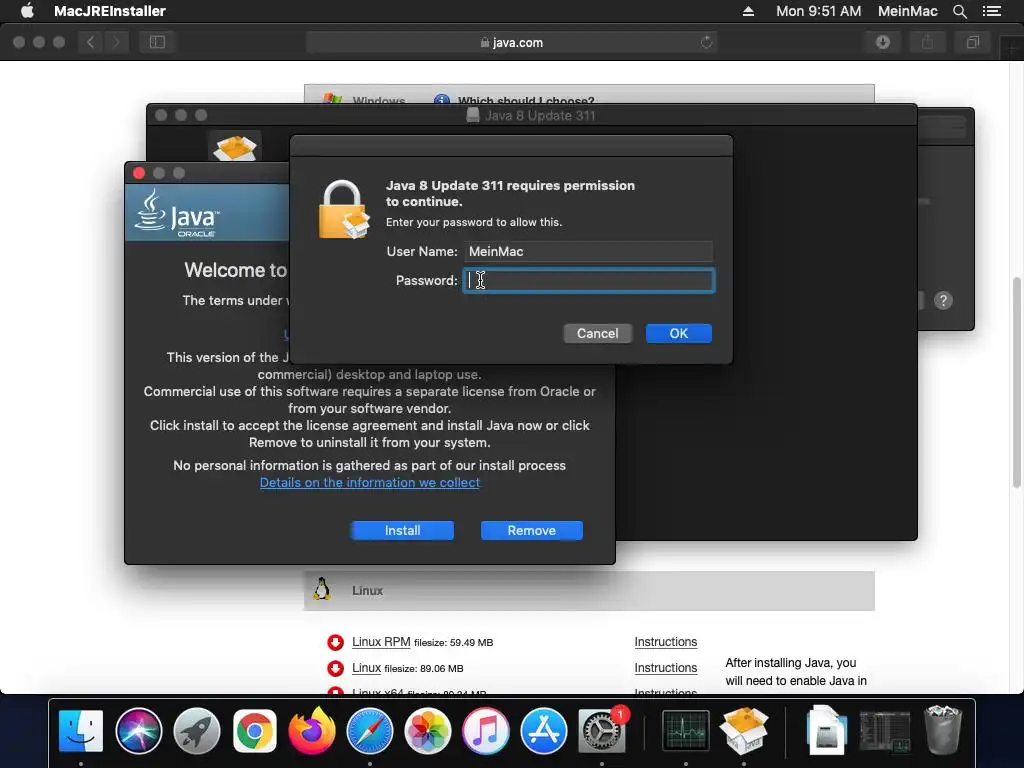Click Install in the Java window

pos(402,530)
